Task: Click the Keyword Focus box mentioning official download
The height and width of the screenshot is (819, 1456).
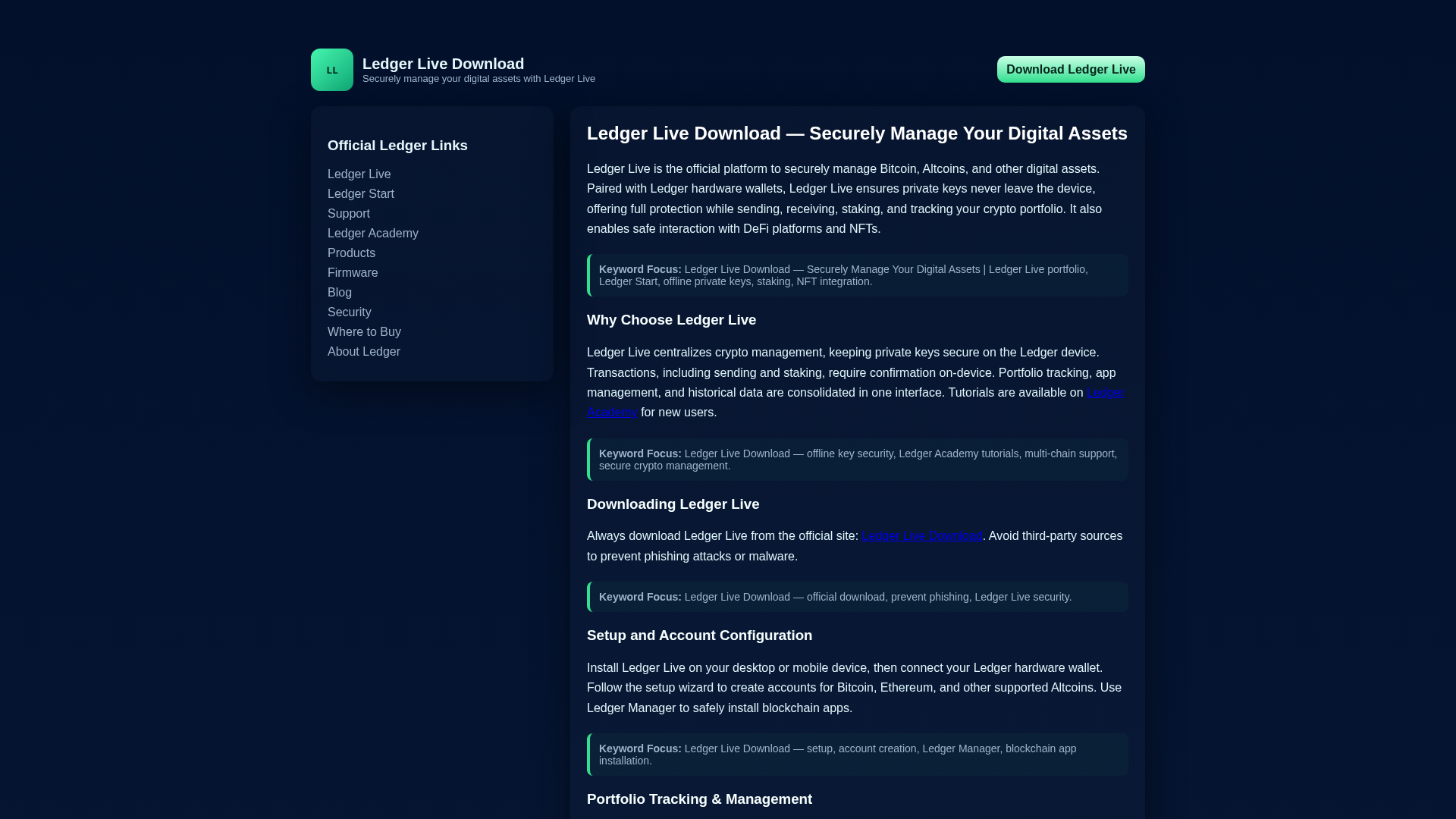Action: (x=858, y=597)
